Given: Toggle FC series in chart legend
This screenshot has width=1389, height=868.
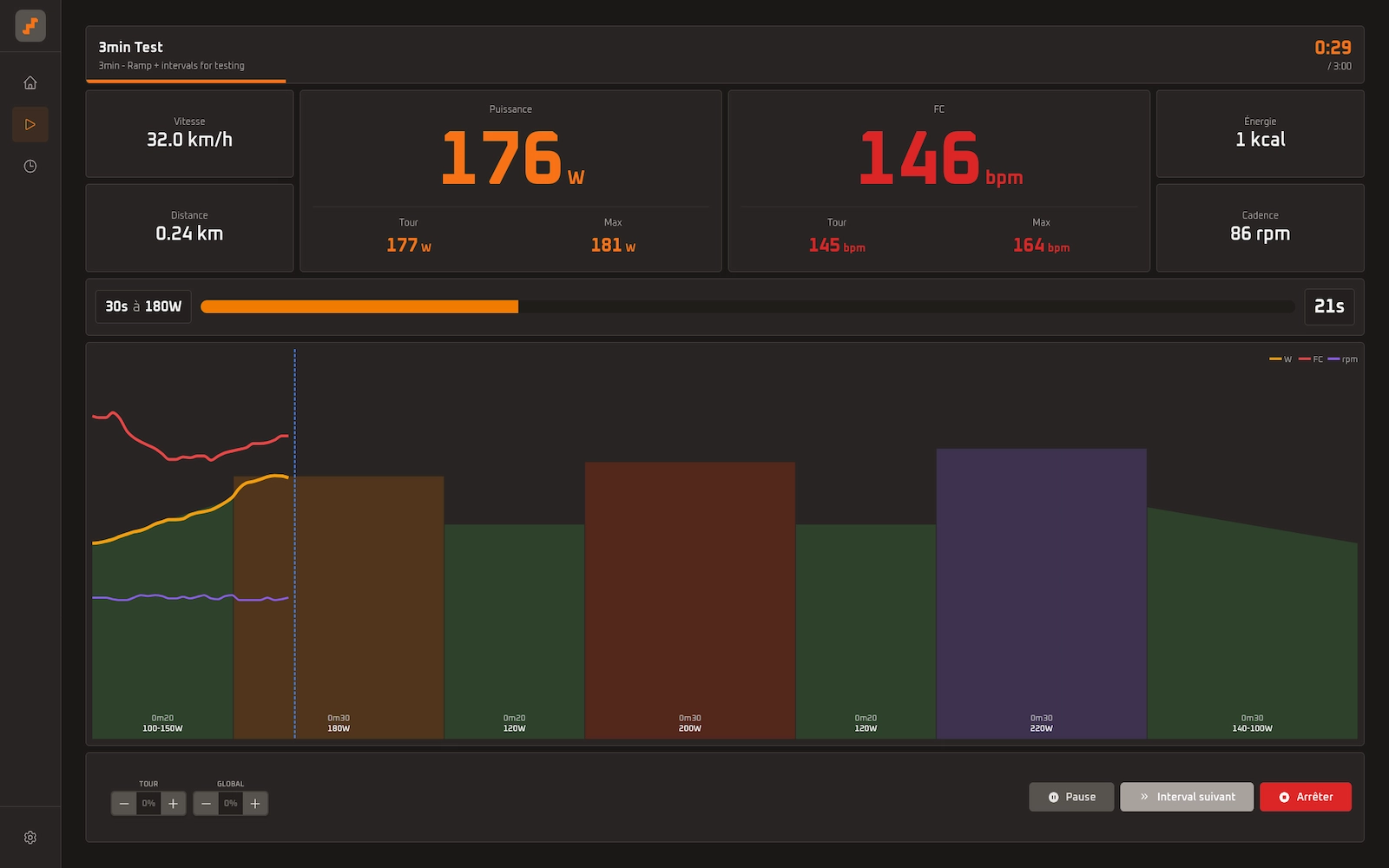Looking at the screenshot, I should [x=1311, y=359].
